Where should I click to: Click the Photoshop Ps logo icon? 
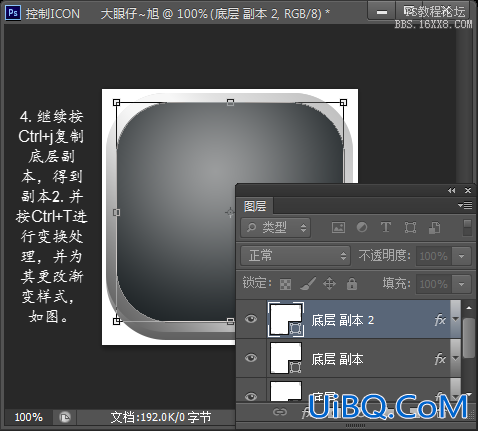[x=13, y=13]
